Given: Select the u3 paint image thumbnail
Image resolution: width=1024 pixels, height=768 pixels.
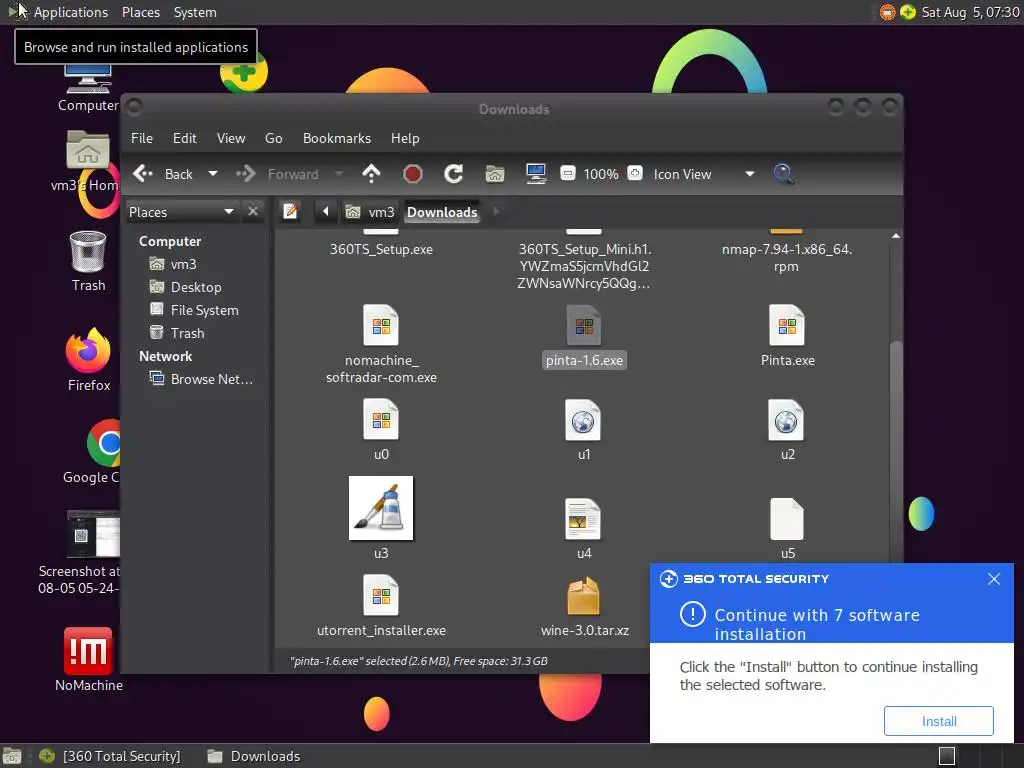Looking at the screenshot, I should pyautogui.click(x=381, y=508).
